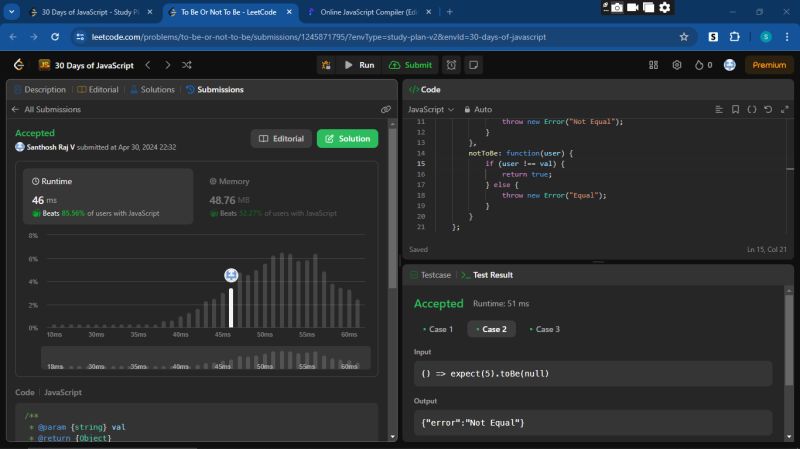Click the 30 Days of JavaScript title

pyautogui.click(x=94, y=65)
